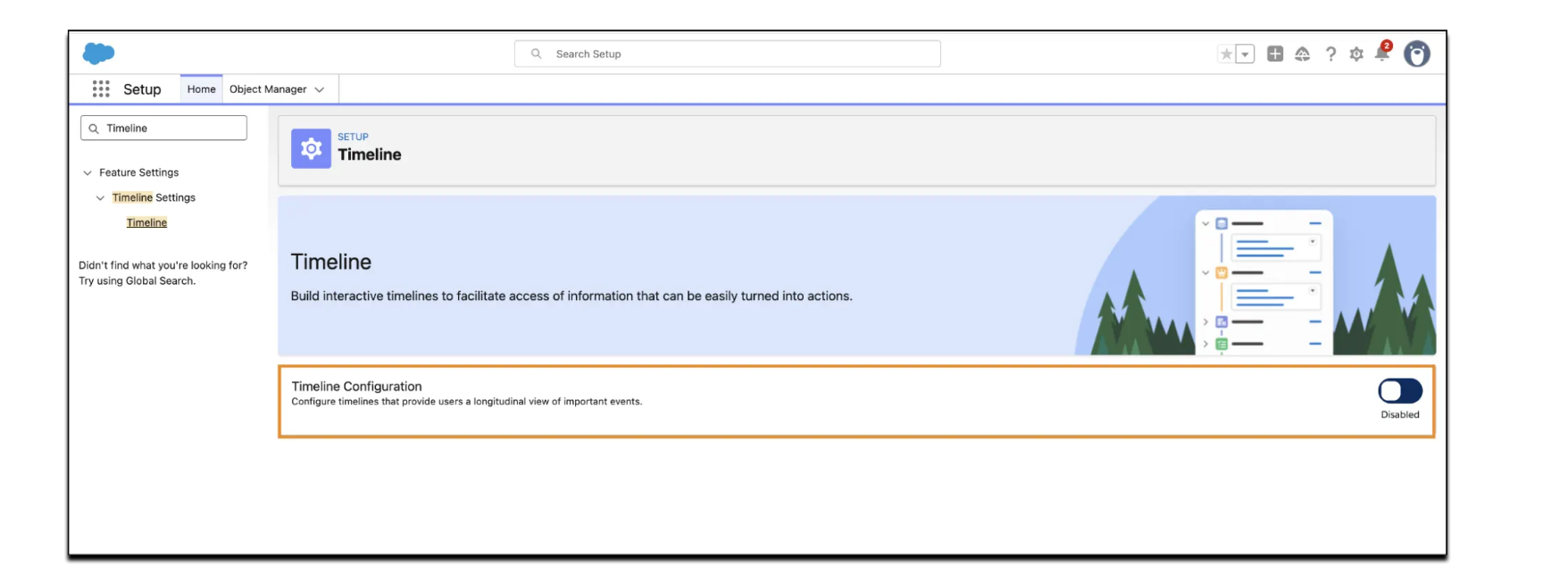The height and width of the screenshot is (576, 1568).
Task: Click the magnifier icon in Search Setup
Action: tap(537, 54)
